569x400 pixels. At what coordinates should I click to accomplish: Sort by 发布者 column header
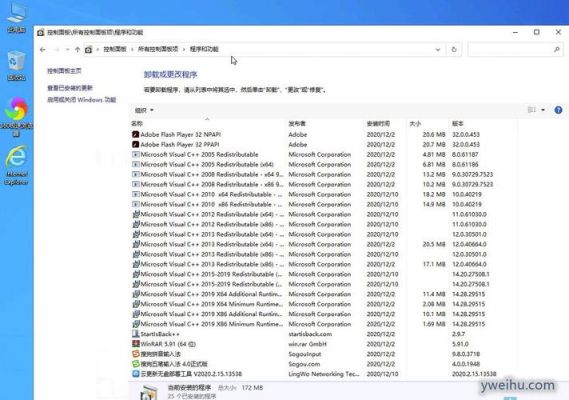click(297, 124)
